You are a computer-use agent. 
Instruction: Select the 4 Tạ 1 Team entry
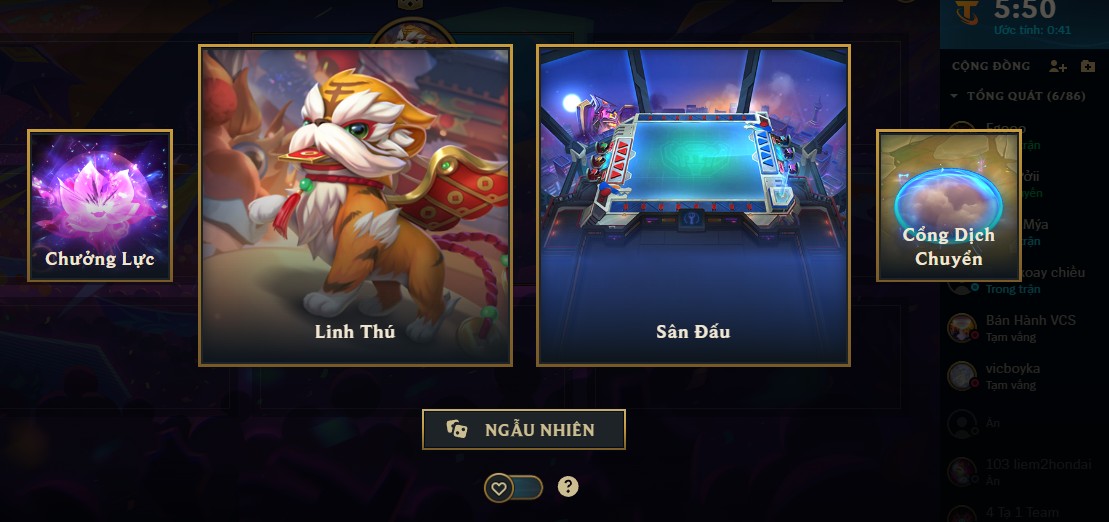(1024, 514)
